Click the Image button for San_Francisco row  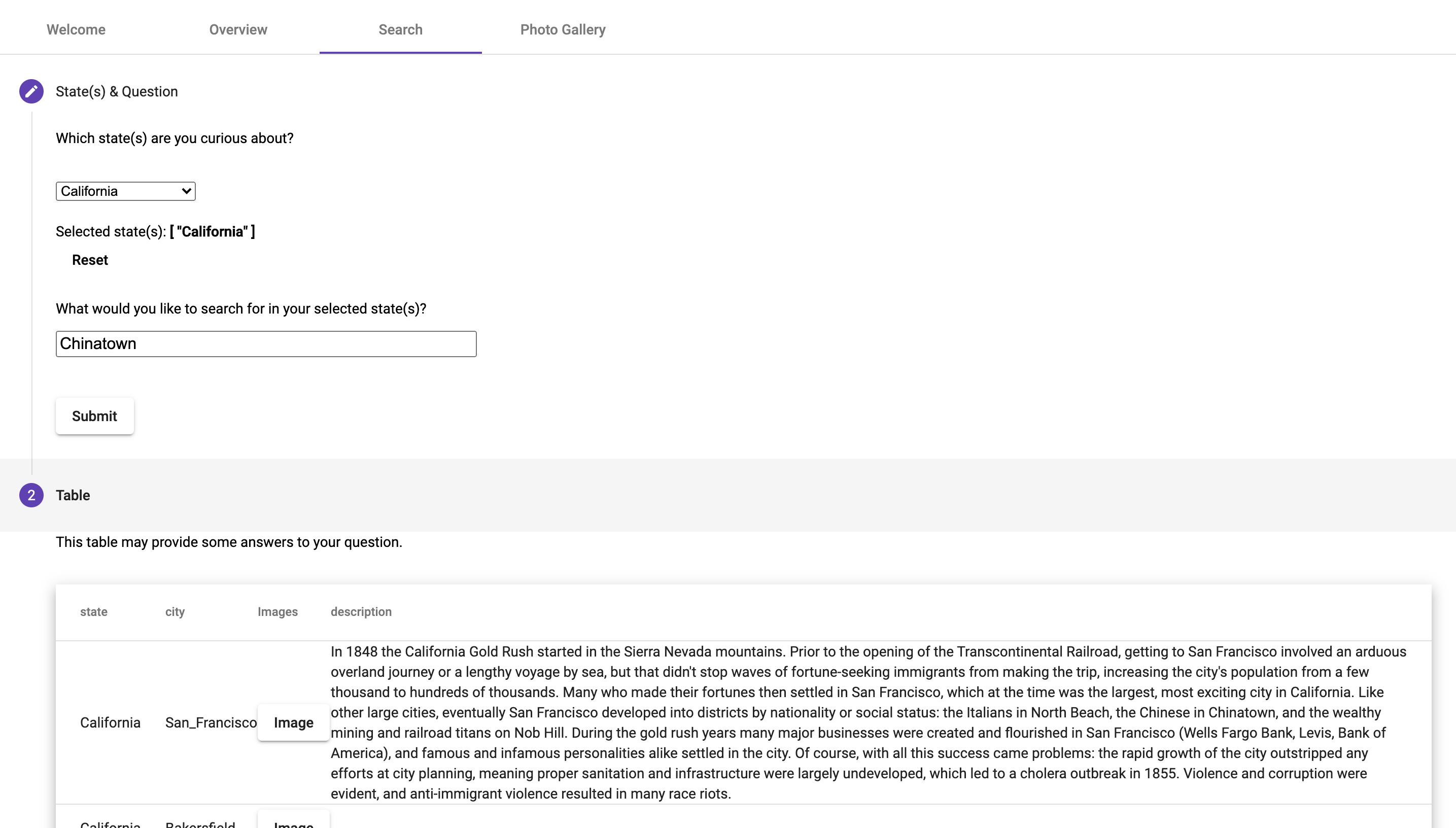pyautogui.click(x=293, y=722)
